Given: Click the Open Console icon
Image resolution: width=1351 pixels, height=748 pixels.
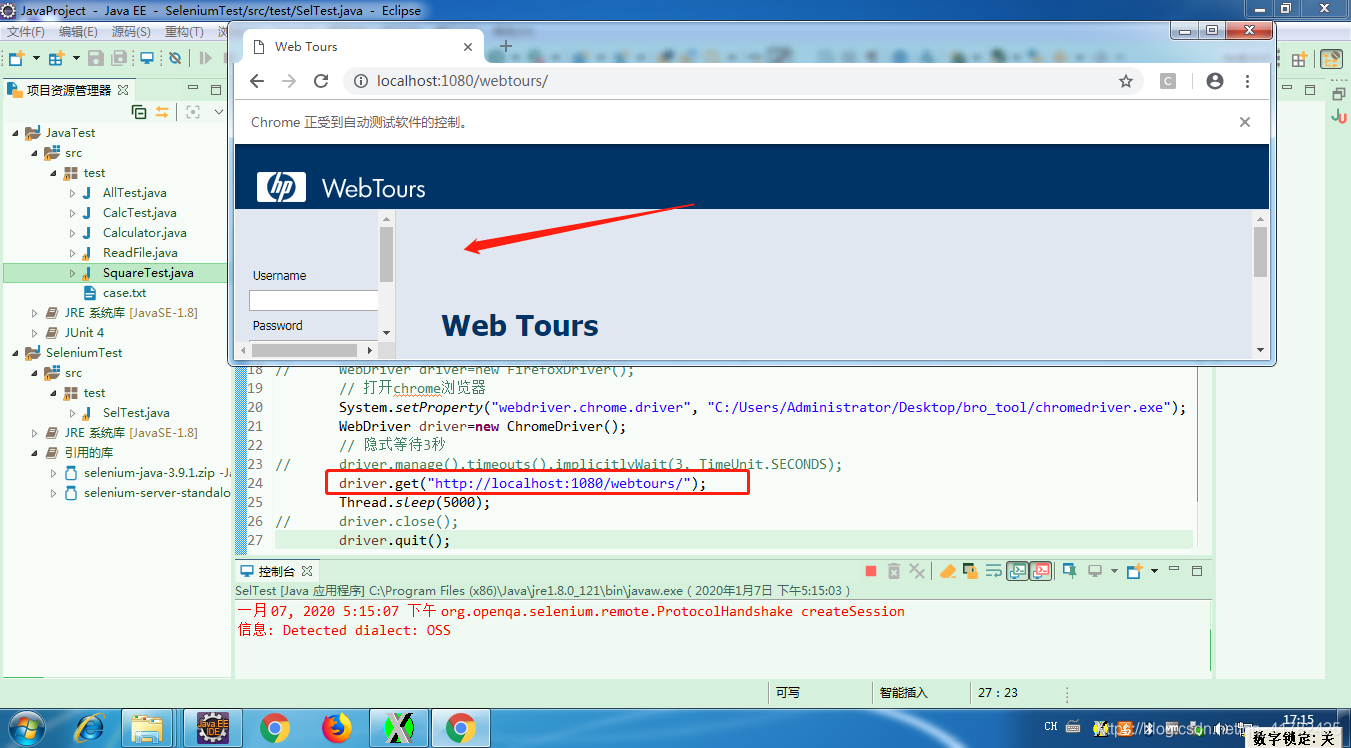Looking at the screenshot, I should (1134, 571).
